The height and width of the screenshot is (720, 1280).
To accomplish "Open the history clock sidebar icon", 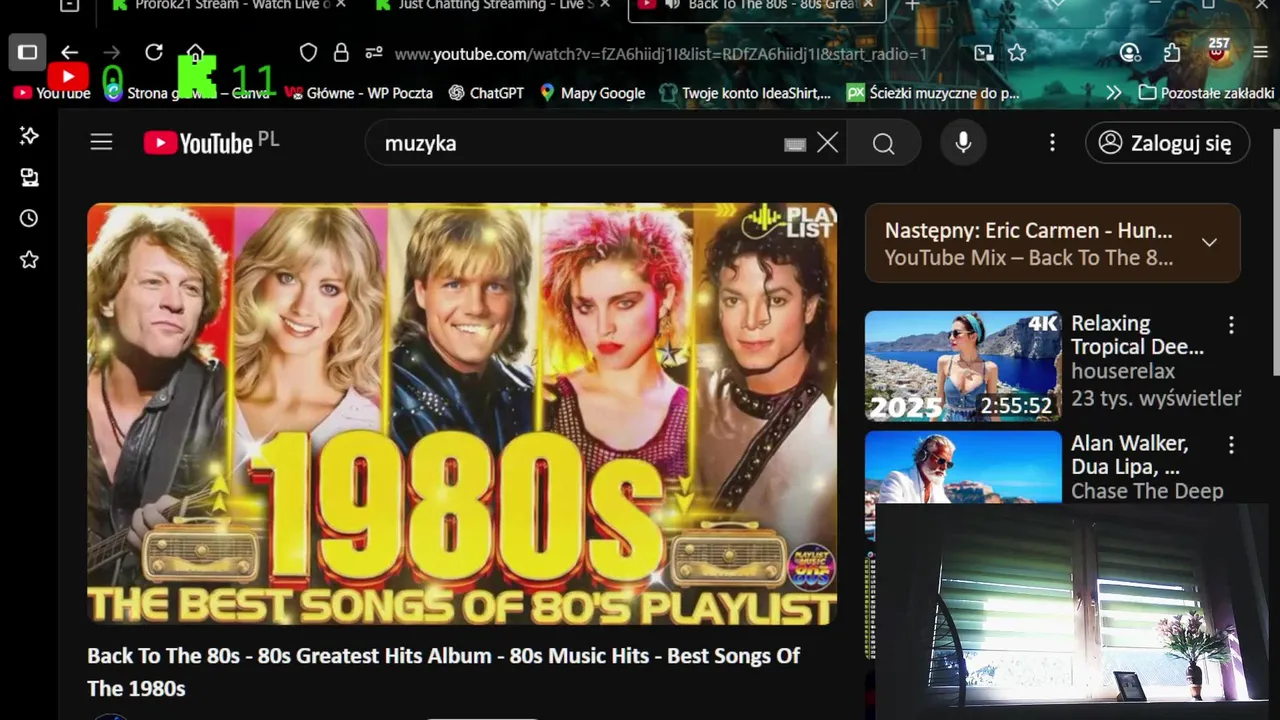I will coord(29,219).
